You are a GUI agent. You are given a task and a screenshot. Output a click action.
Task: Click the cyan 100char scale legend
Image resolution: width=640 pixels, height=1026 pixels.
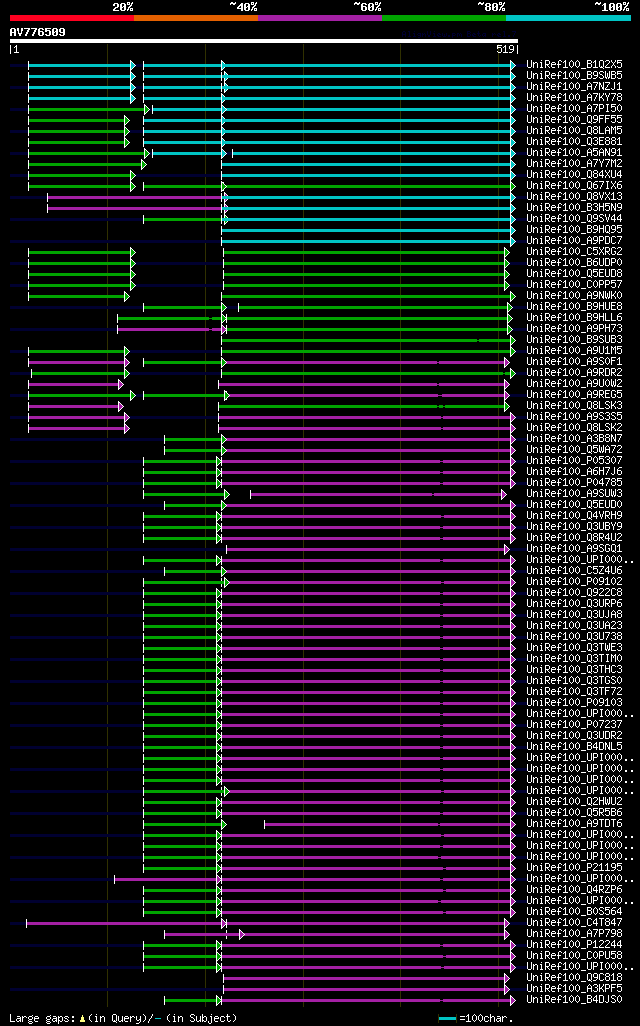click(476, 1018)
